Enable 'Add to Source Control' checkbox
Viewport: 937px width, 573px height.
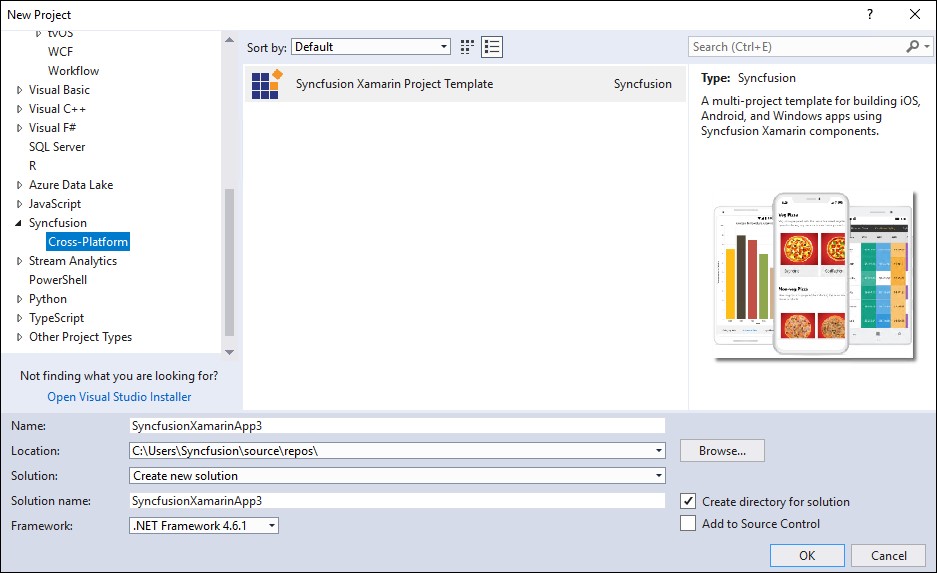click(x=688, y=523)
